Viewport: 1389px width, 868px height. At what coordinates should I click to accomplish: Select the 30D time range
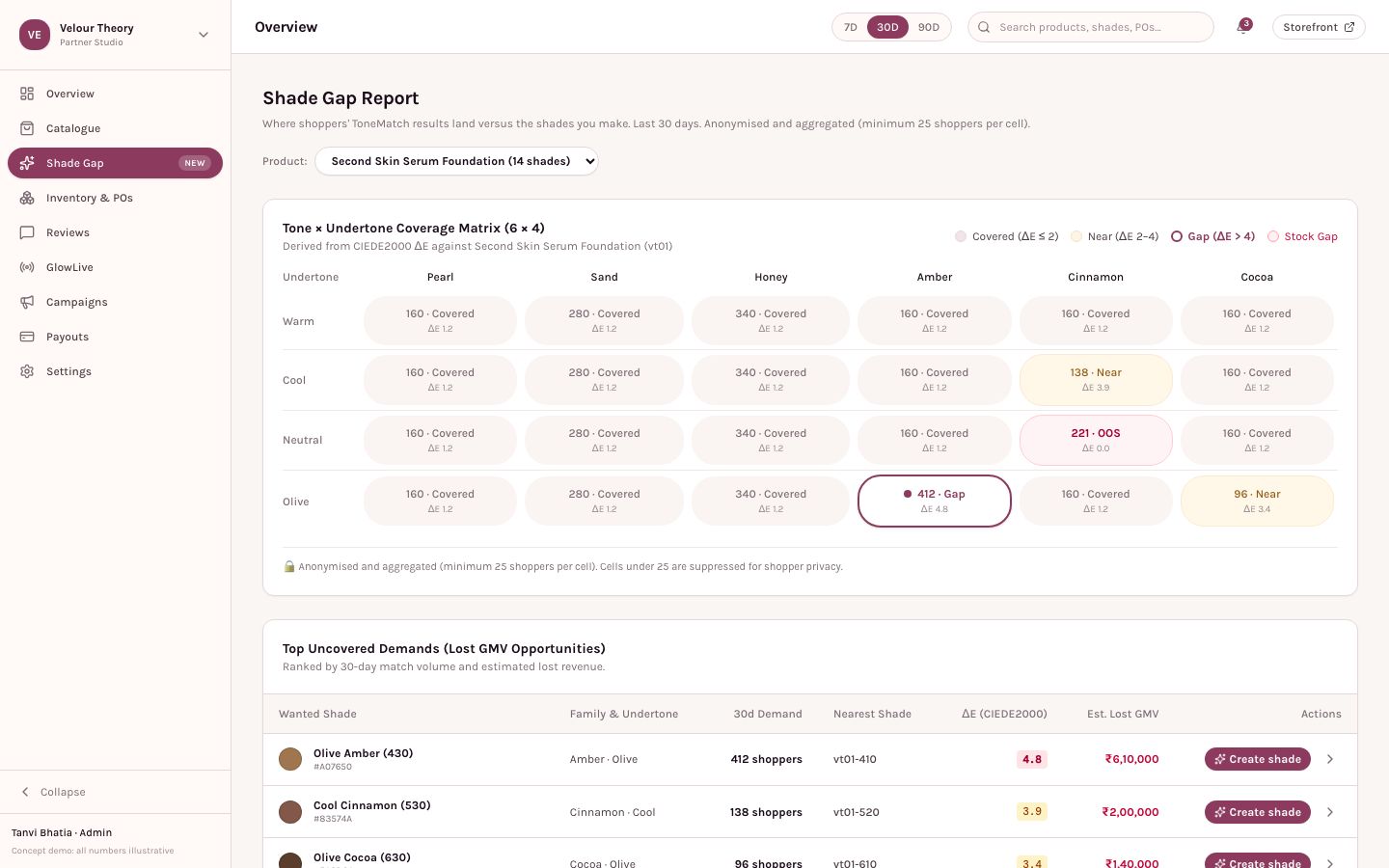pos(887,27)
